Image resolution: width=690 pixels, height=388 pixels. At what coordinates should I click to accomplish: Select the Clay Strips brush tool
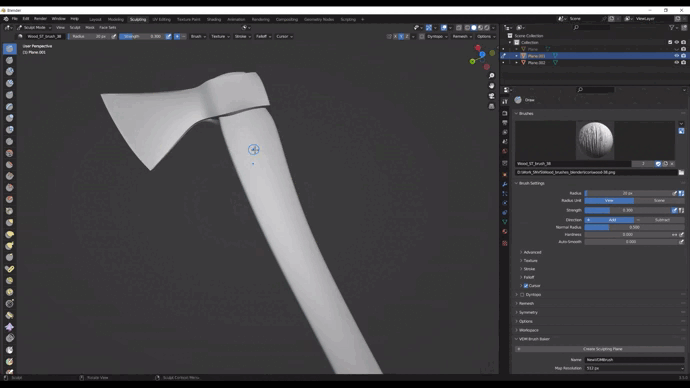(9, 83)
